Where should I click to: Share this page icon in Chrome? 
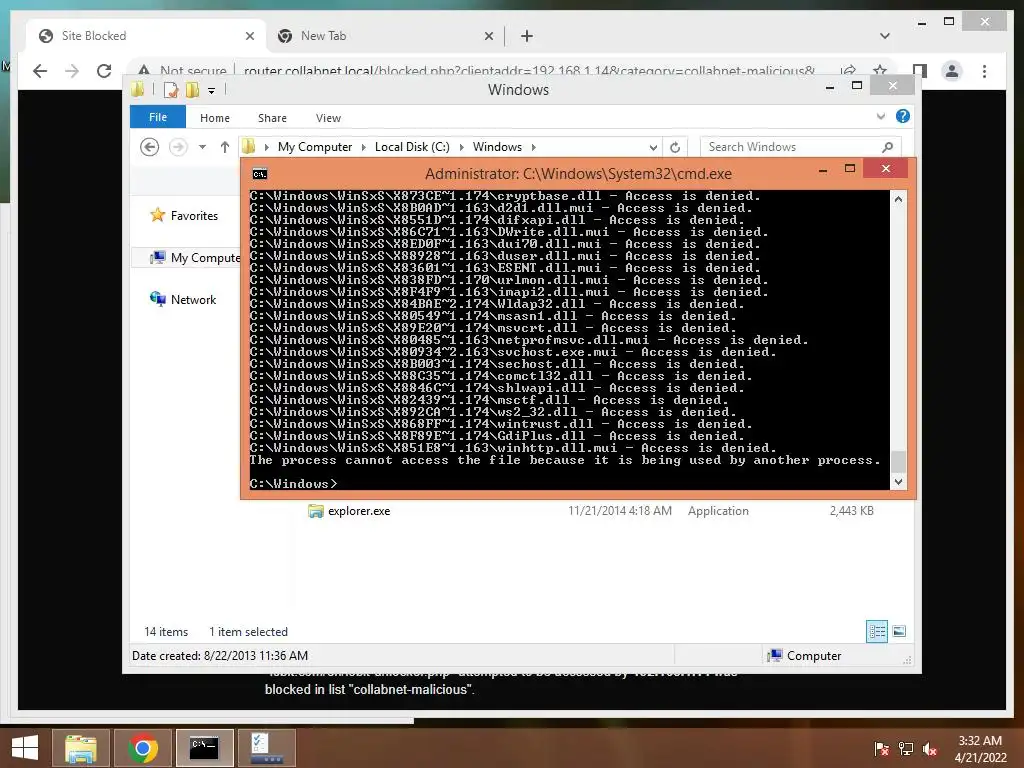point(848,70)
